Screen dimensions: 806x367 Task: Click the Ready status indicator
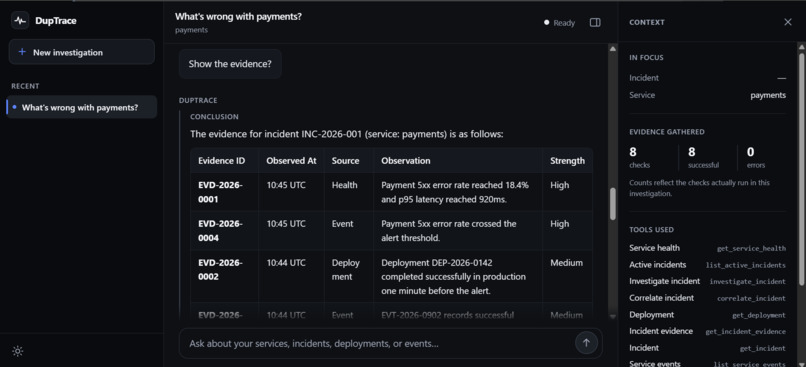pos(559,23)
